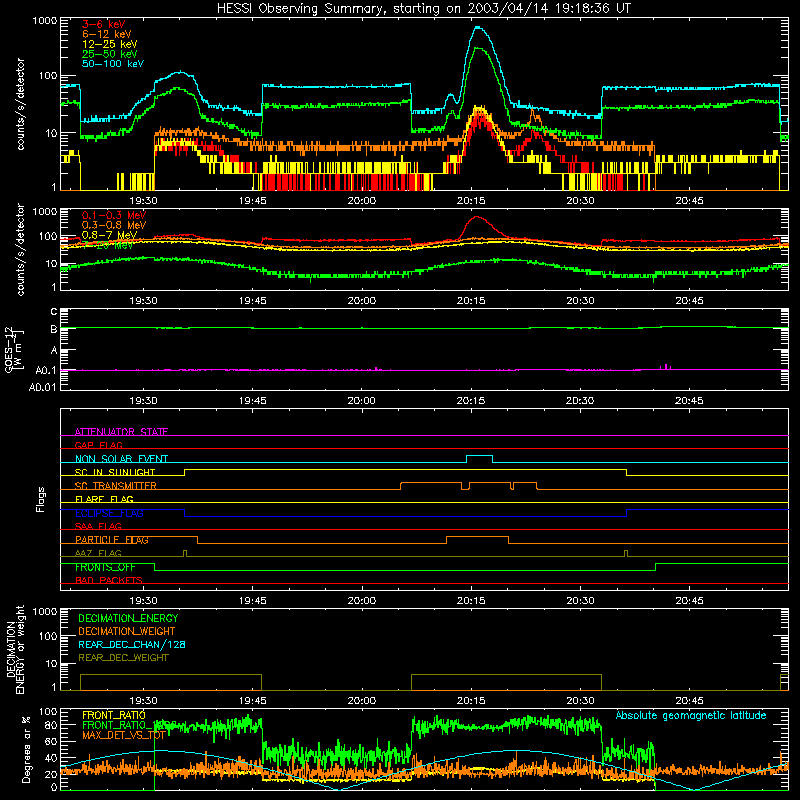Screen dimensions: 800x800
Task: Click the MAX_DET_VS_TOT legend label
Action: (124, 735)
